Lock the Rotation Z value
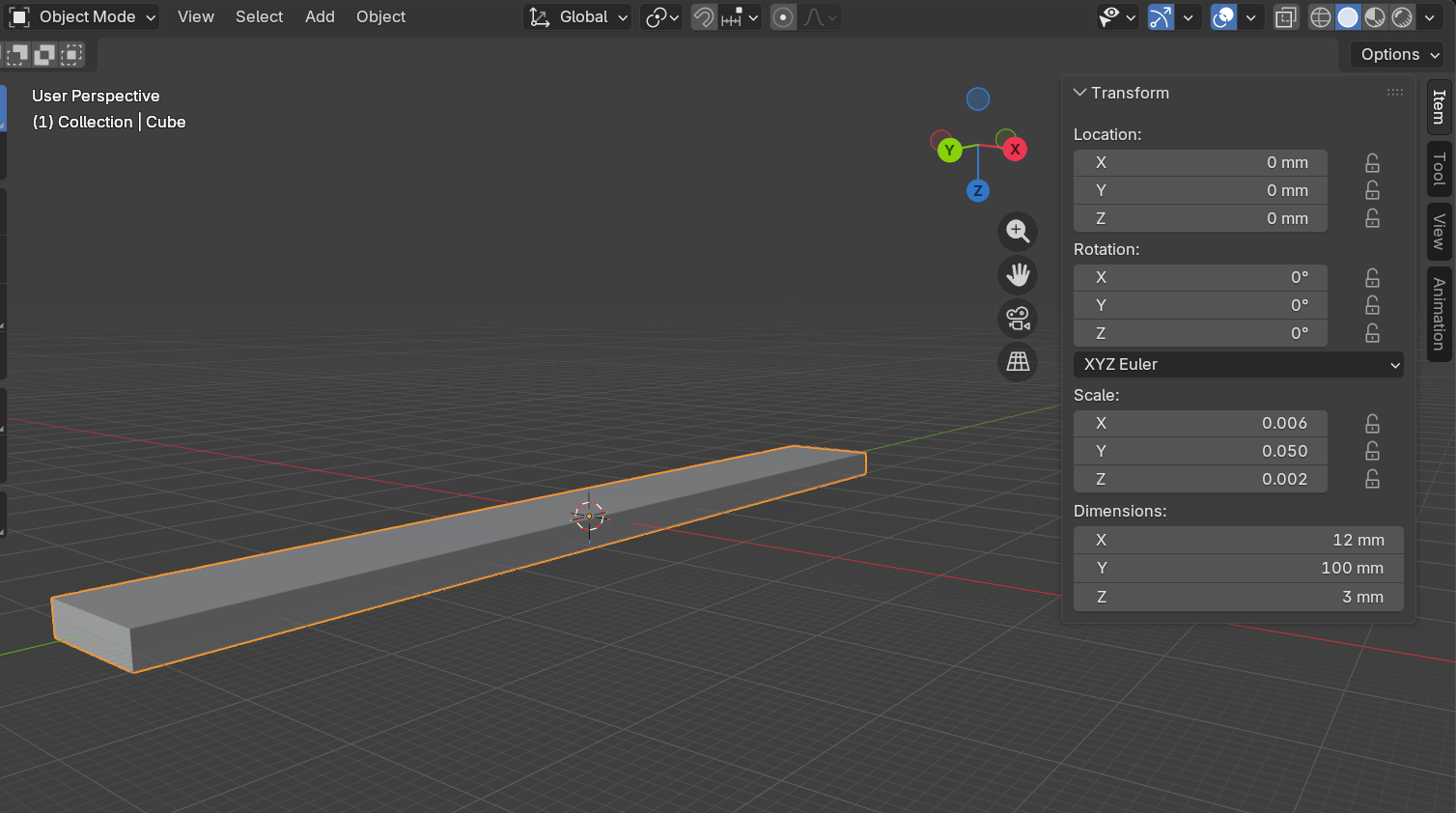Image resolution: width=1456 pixels, height=813 pixels. [1372, 334]
